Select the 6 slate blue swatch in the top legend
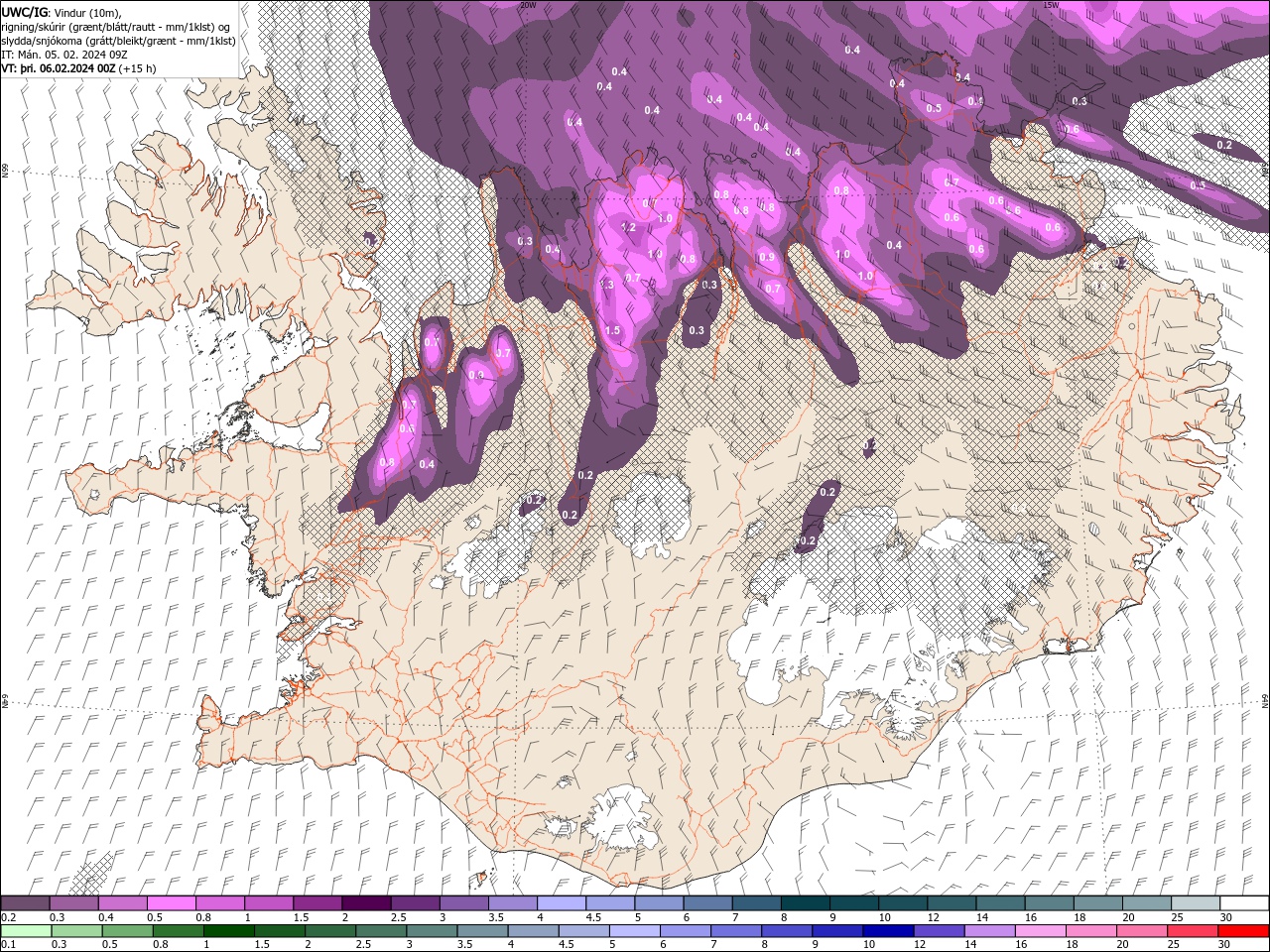Viewport: 1270px width, 952px height. (x=707, y=903)
